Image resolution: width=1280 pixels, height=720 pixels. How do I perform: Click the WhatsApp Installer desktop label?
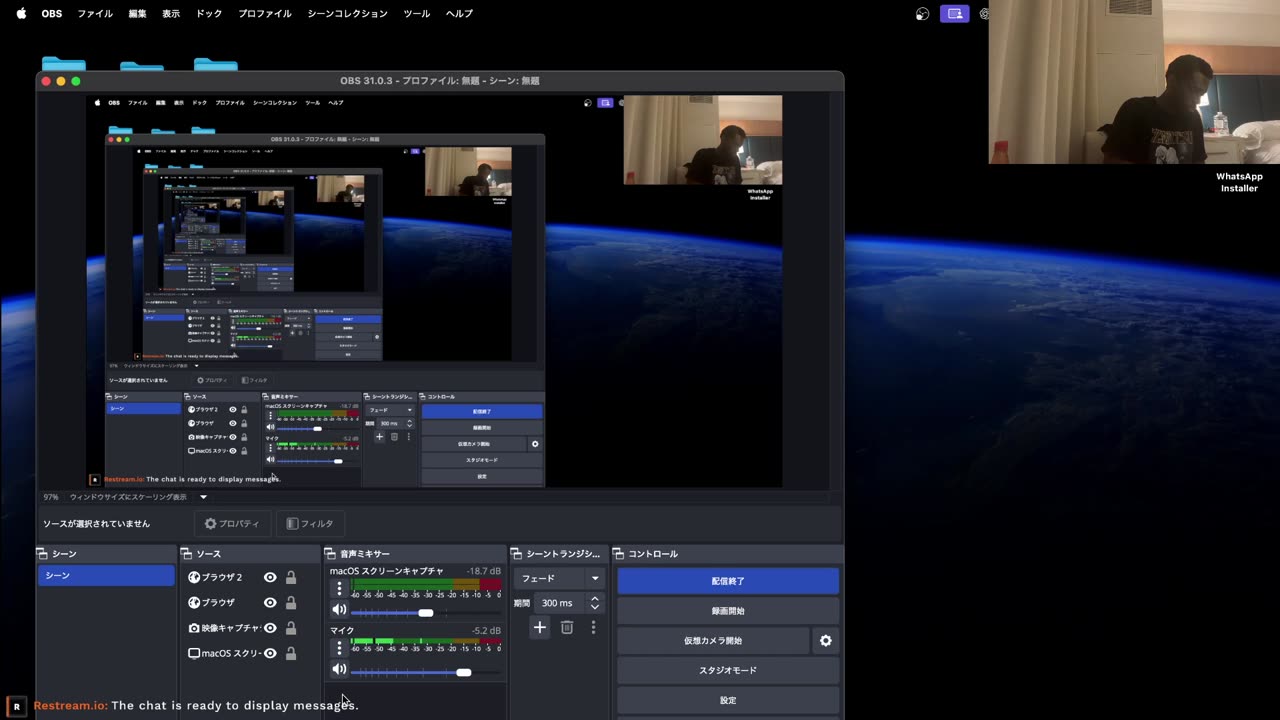(x=1239, y=182)
